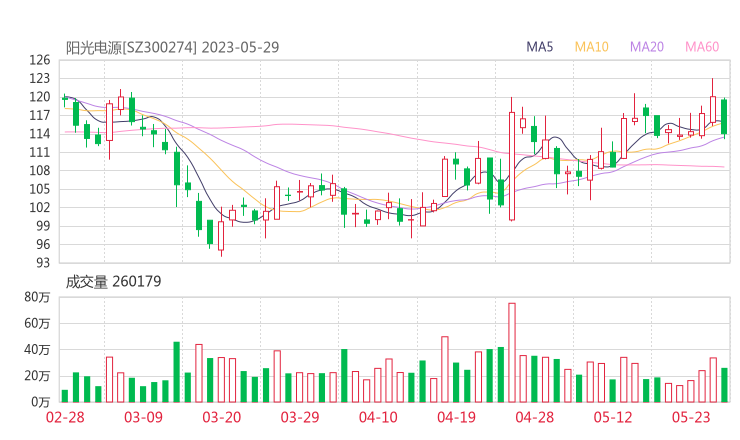Click the 05-12 date axis label
Screen dimensions: 740x440
click(x=613, y=417)
